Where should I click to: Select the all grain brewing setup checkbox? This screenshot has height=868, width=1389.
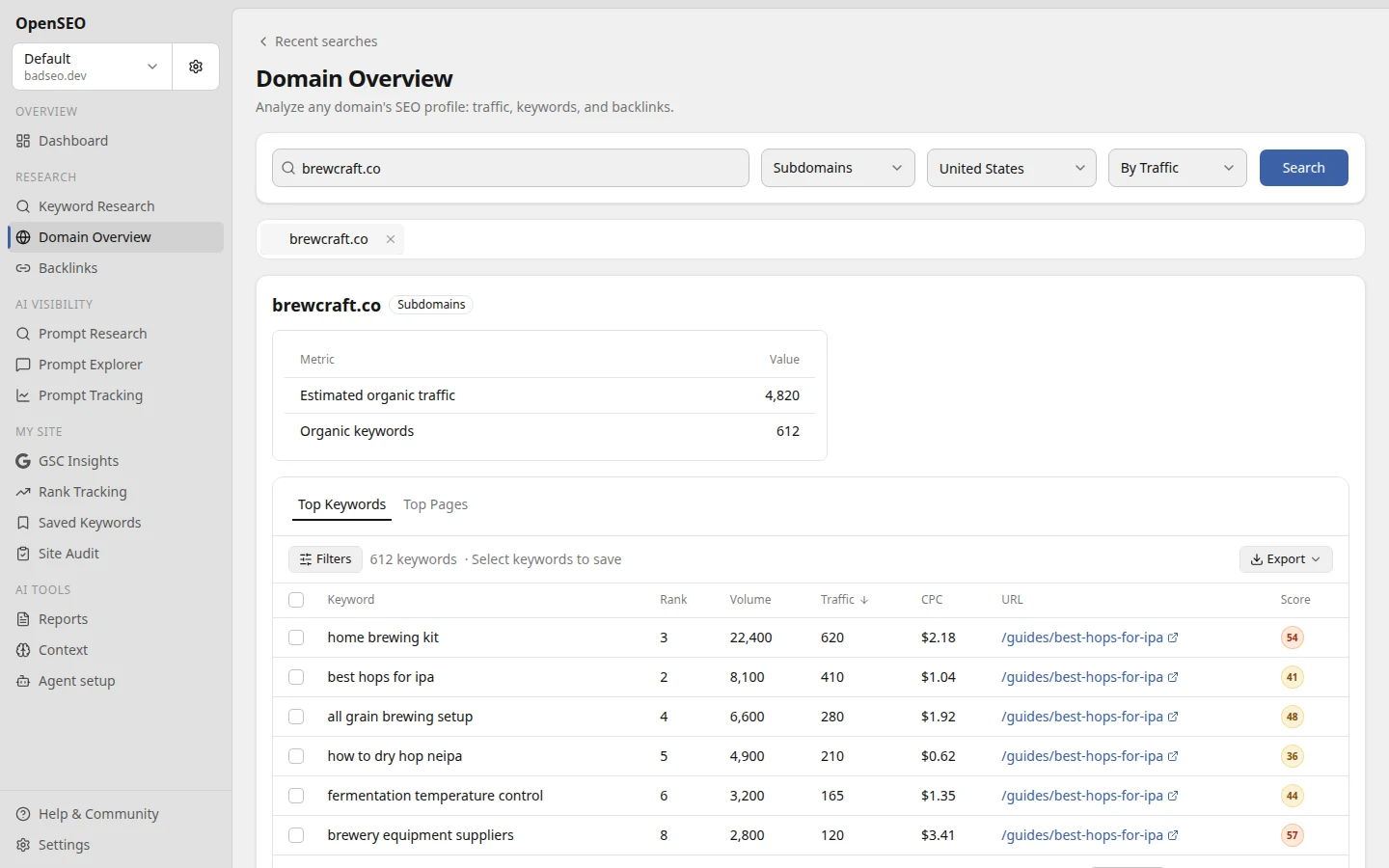pyautogui.click(x=296, y=717)
